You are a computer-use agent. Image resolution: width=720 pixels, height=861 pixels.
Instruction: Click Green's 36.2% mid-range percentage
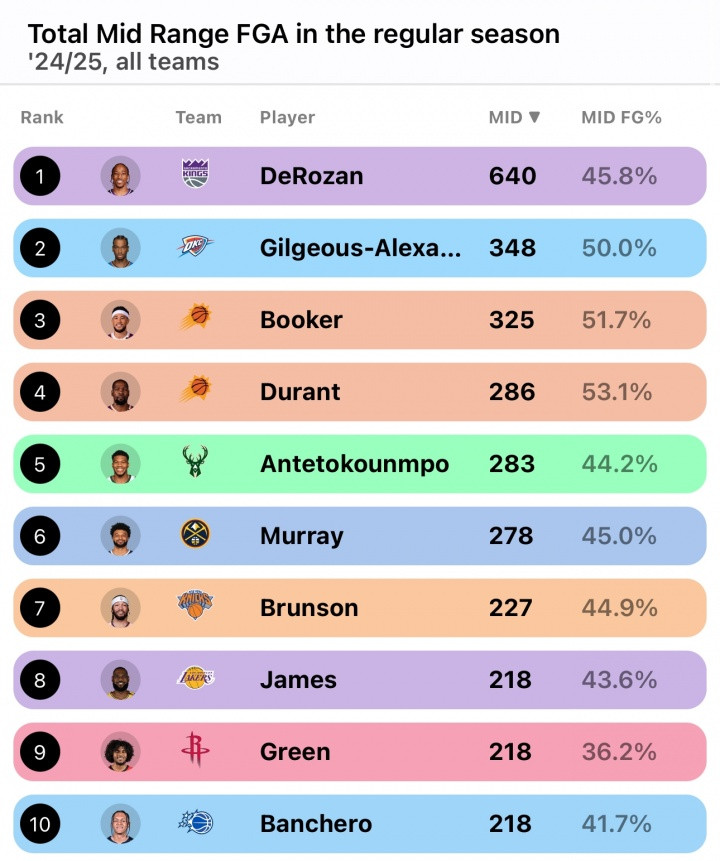619,752
